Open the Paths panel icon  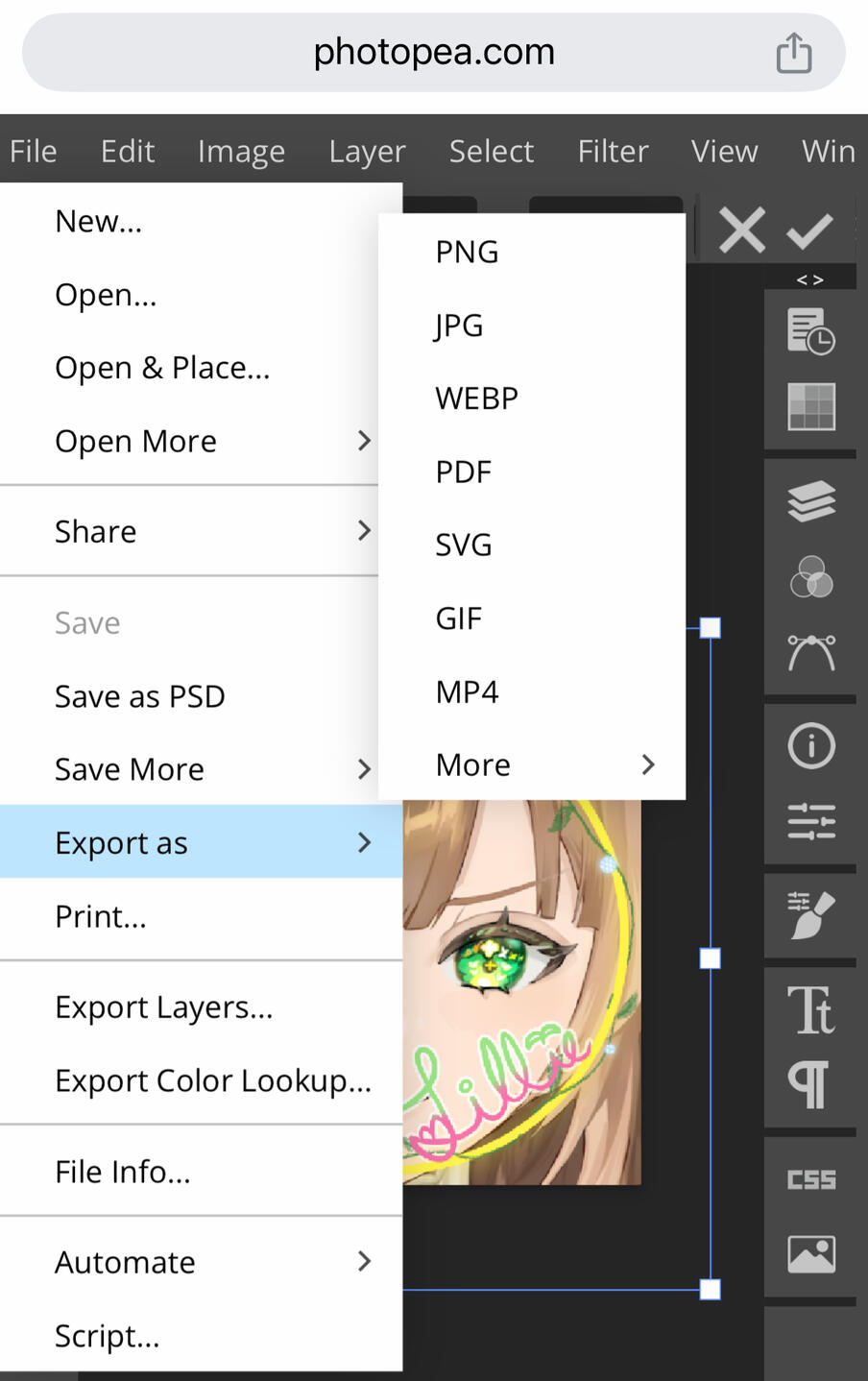811,652
